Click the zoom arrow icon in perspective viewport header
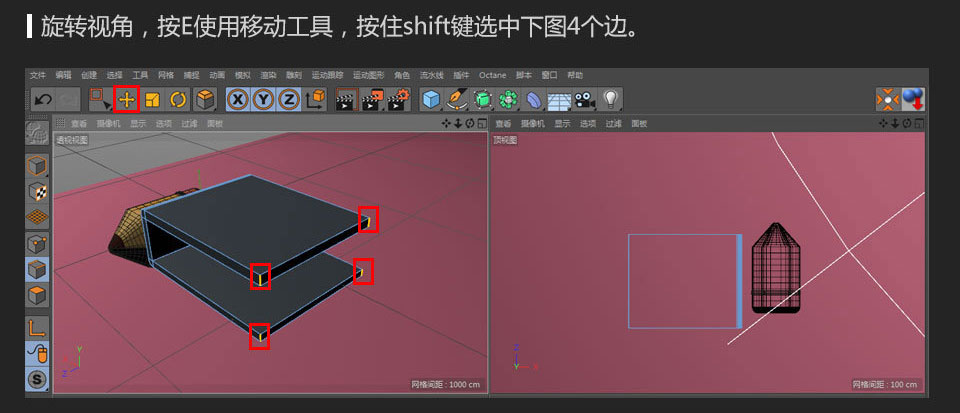This screenshot has width=960, height=413. (x=457, y=124)
